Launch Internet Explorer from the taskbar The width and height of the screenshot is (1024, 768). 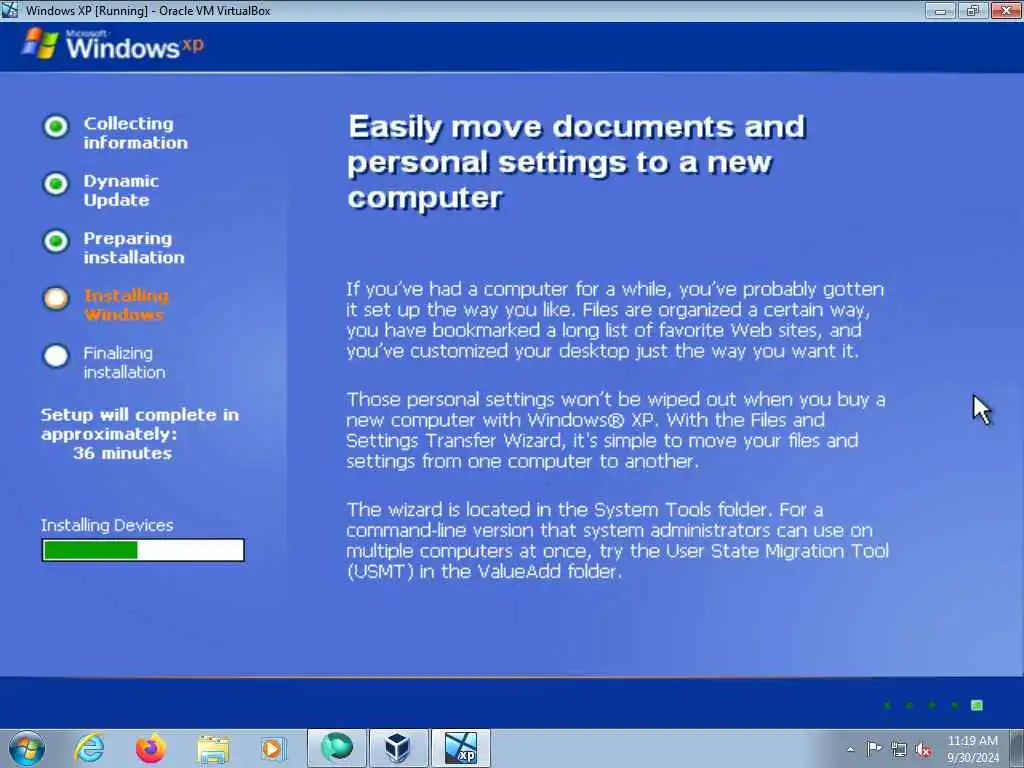click(x=89, y=748)
